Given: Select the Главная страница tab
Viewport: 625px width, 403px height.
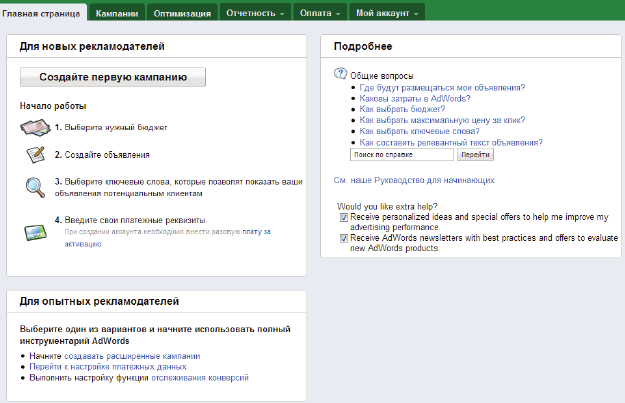Looking at the screenshot, I should [42, 13].
